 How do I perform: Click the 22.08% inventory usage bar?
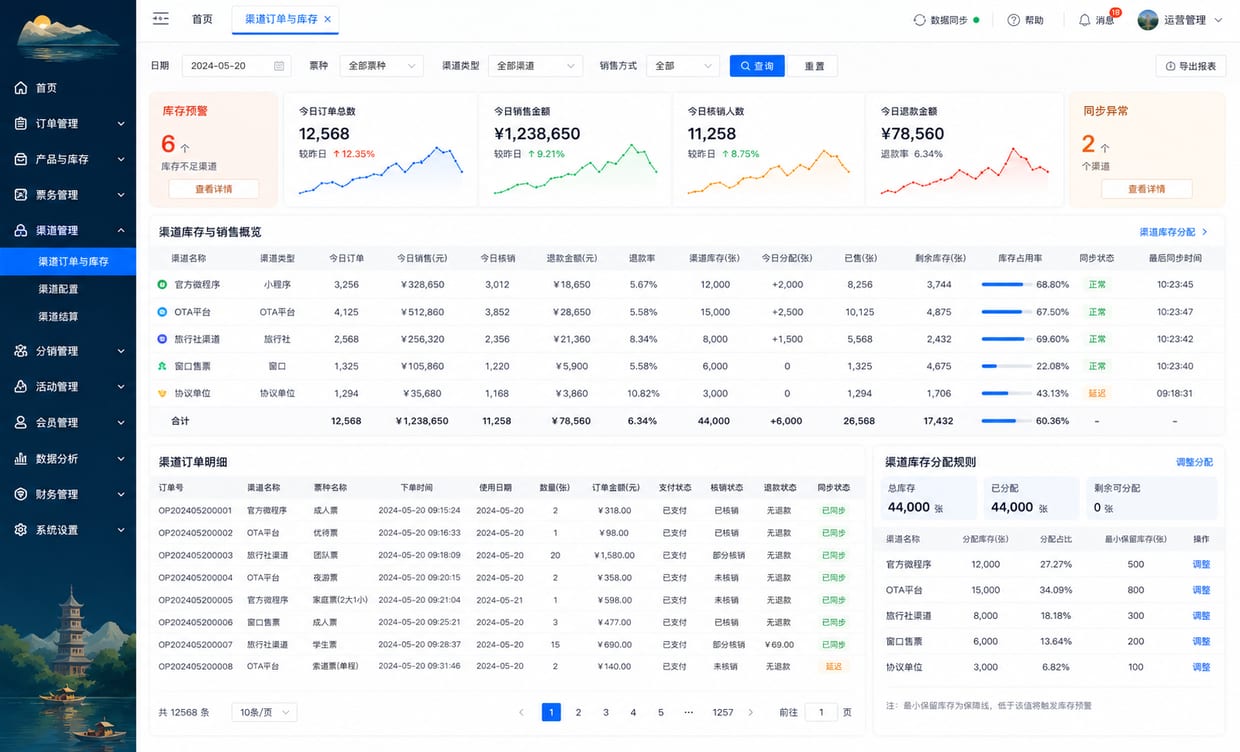(x=1006, y=366)
